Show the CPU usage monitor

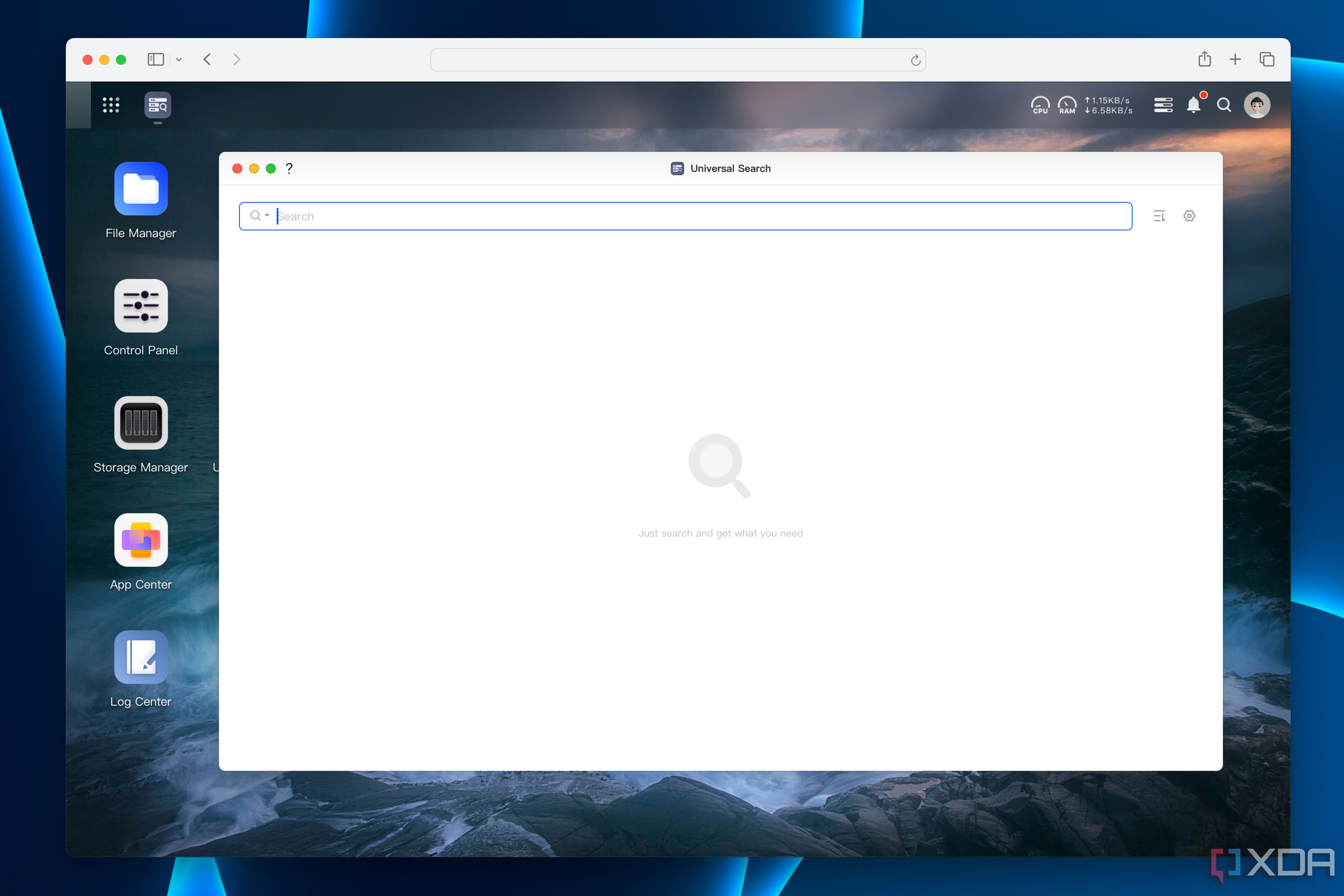1040,105
